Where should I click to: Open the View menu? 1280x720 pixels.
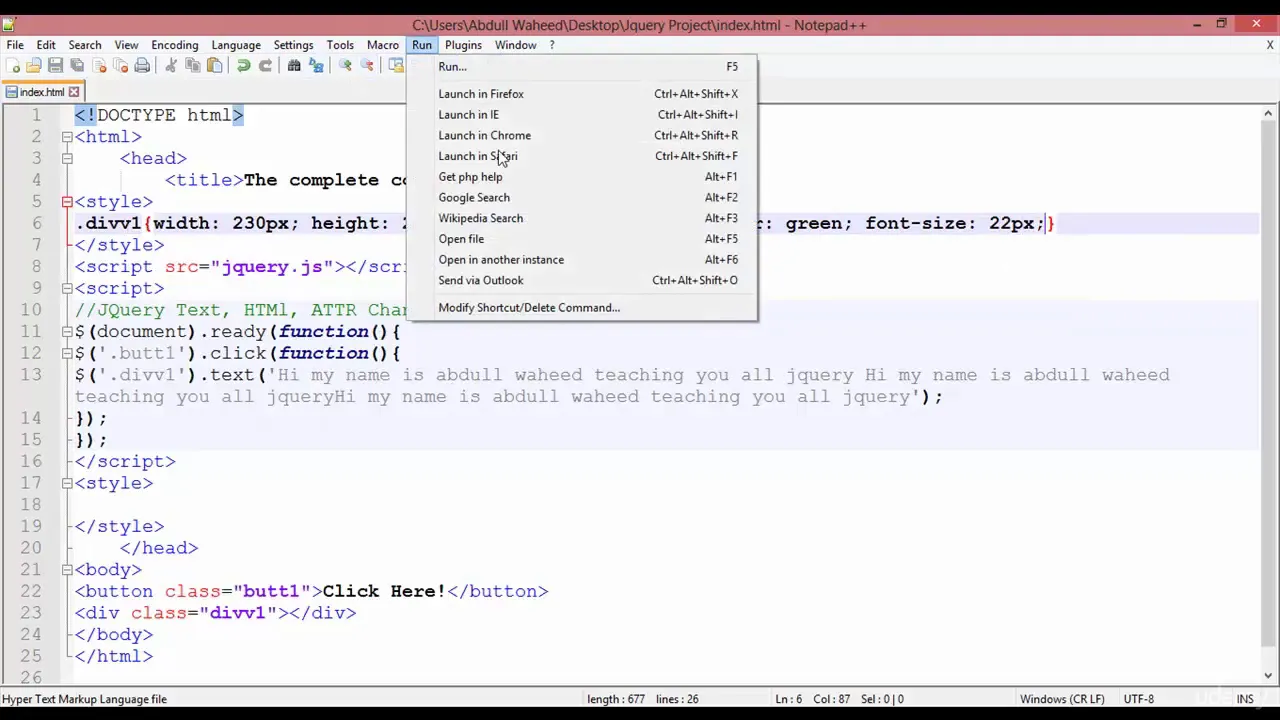(126, 45)
